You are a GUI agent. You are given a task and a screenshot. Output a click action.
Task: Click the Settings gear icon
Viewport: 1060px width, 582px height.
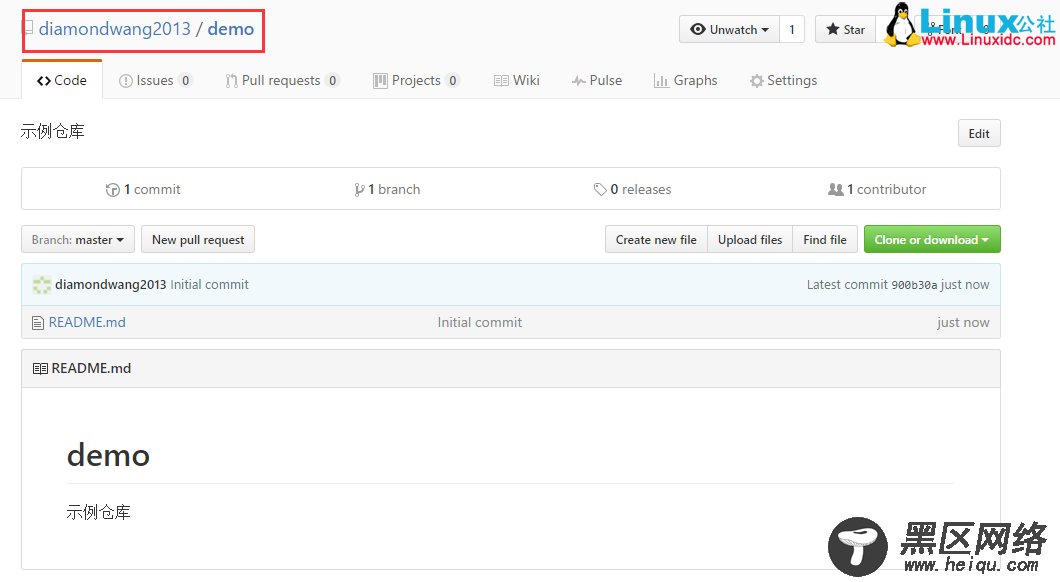757,81
